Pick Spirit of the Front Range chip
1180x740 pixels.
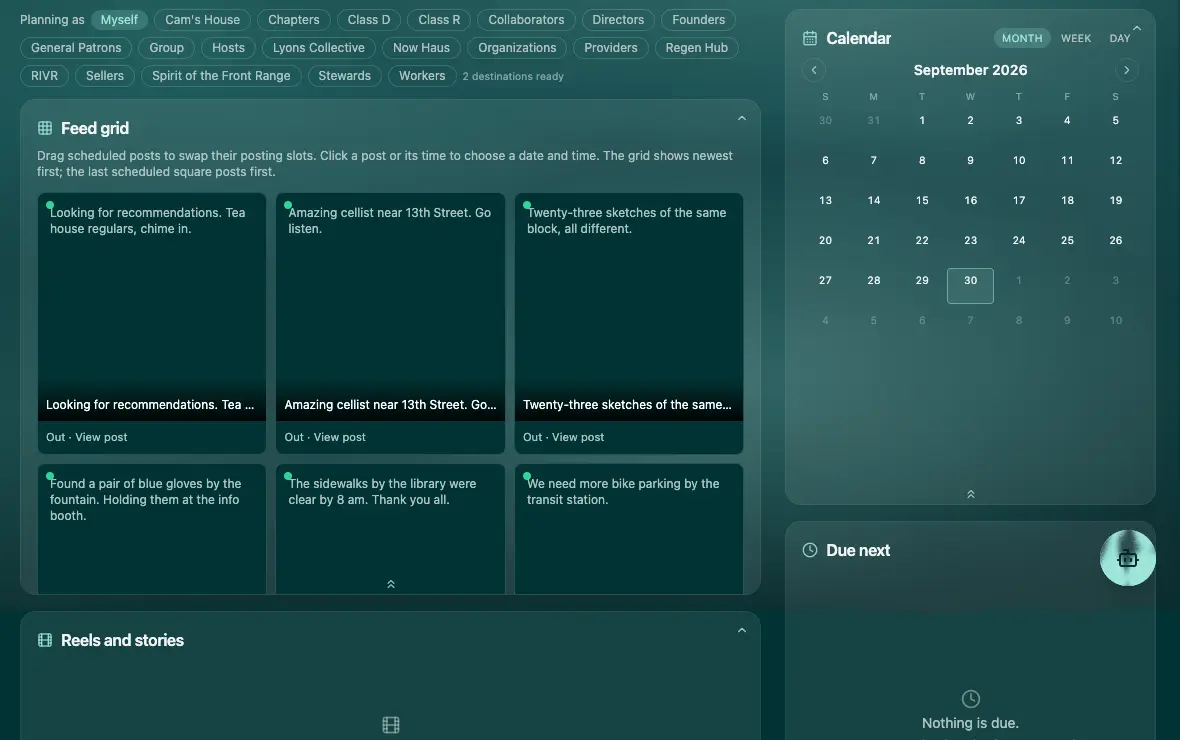[220, 75]
